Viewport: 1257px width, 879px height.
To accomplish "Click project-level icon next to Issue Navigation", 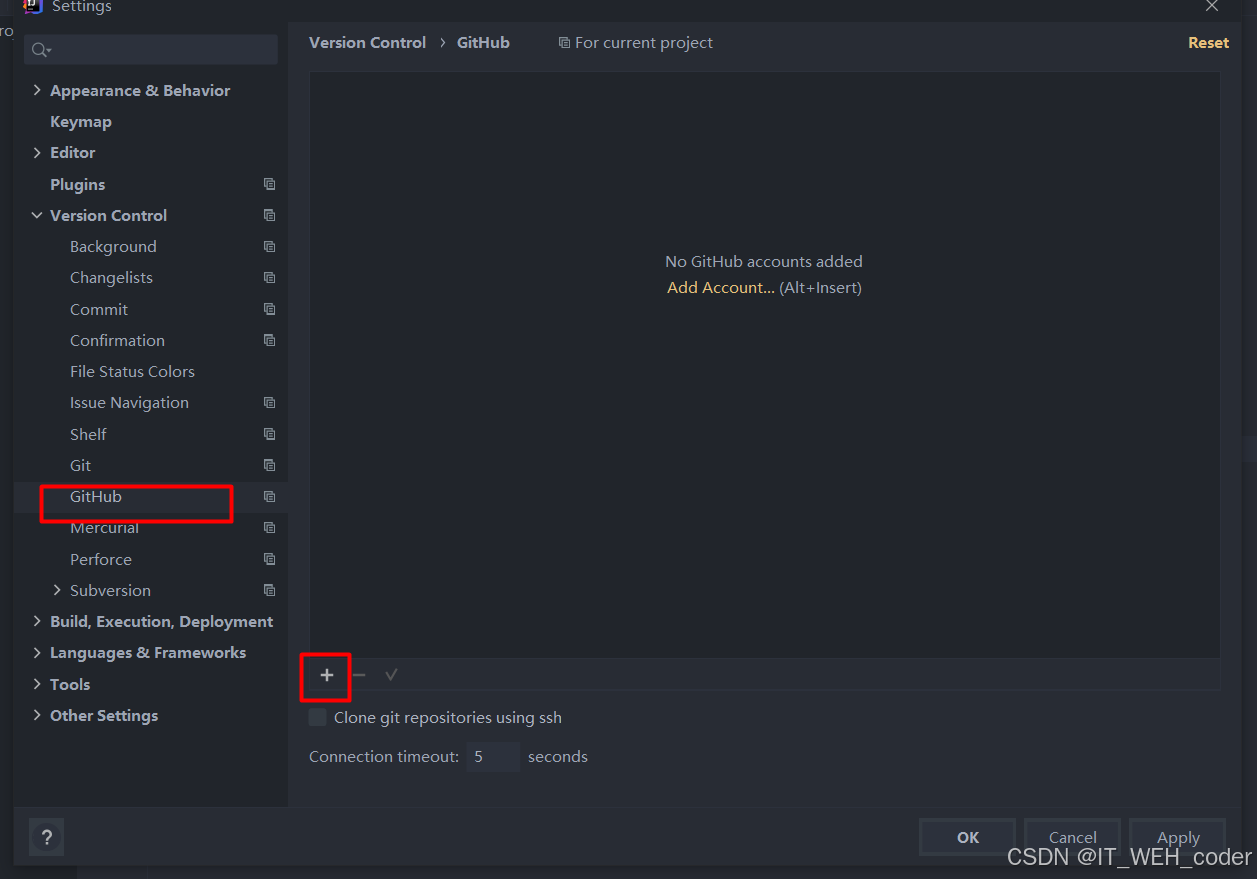I will pyautogui.click(x=269, y=402).
